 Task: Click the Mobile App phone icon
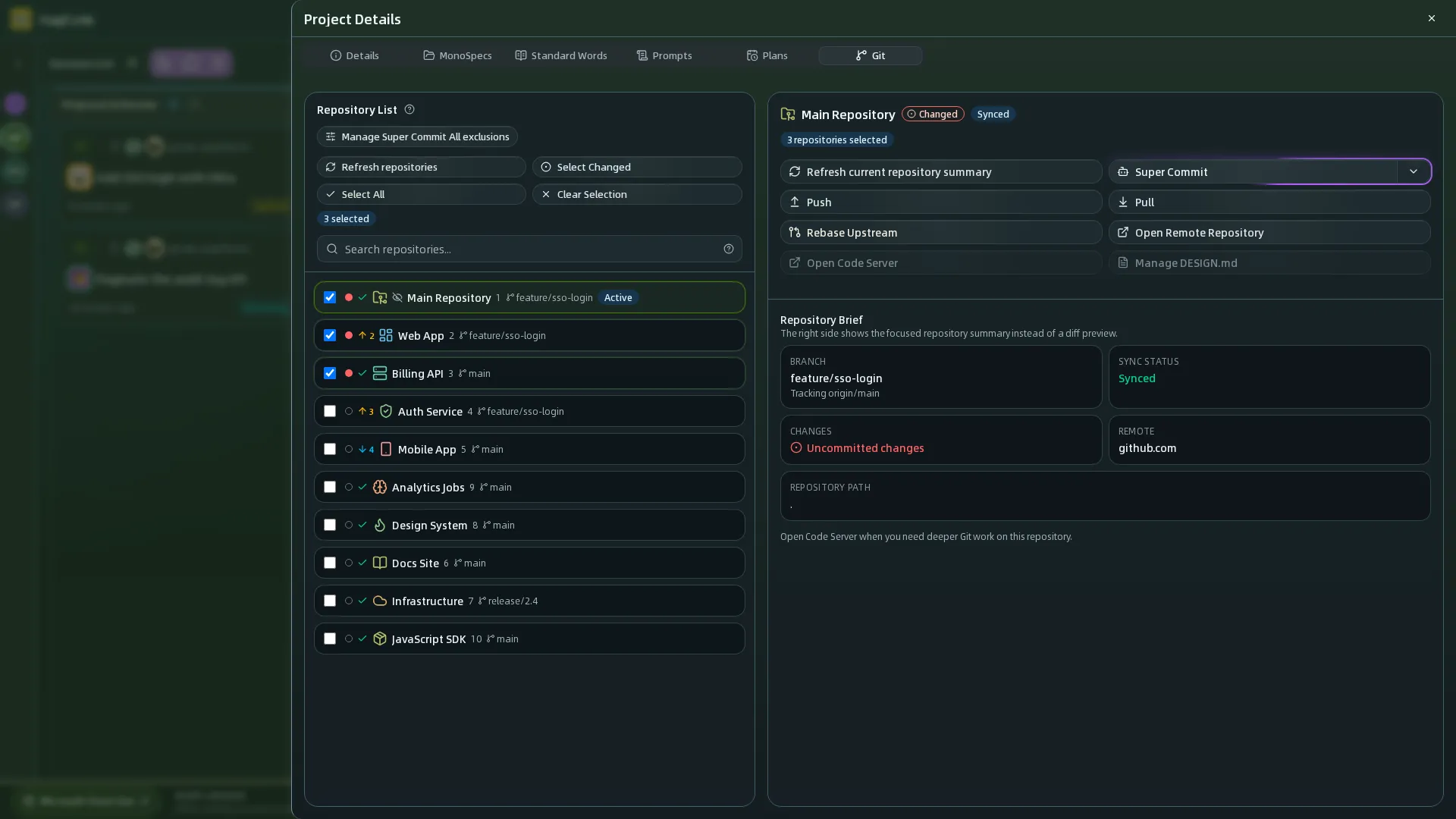click(386, 449)
